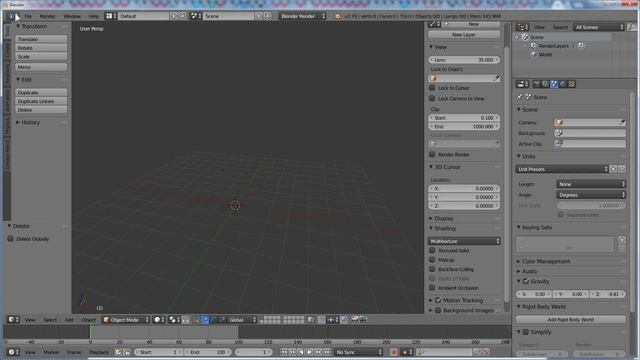Click the Duplicate Linked button
The height and width of the screenshot is (360, 640).
(41, 101)
